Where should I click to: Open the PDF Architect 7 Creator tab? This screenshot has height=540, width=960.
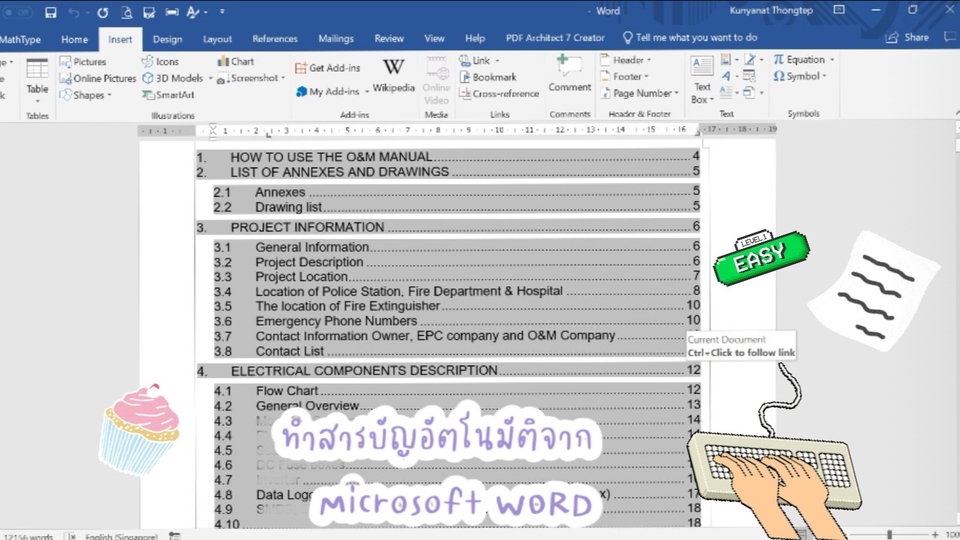pos(555,38)
